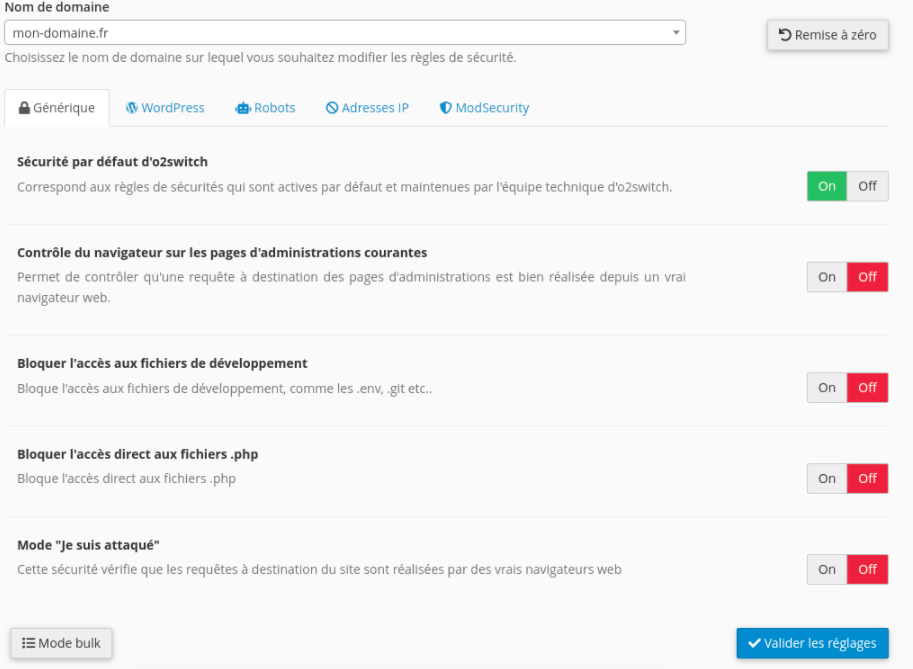
Task: Click the Mode bulk button
Action: point(61,643)
